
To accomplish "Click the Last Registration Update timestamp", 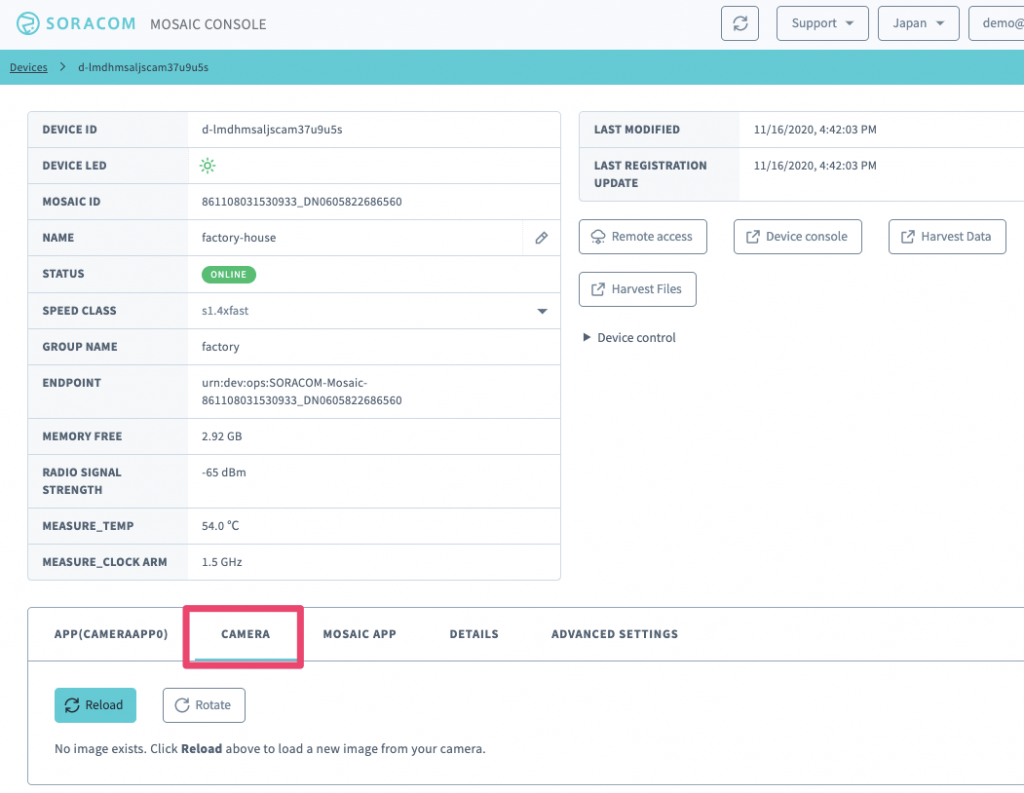I will (815, 165).
